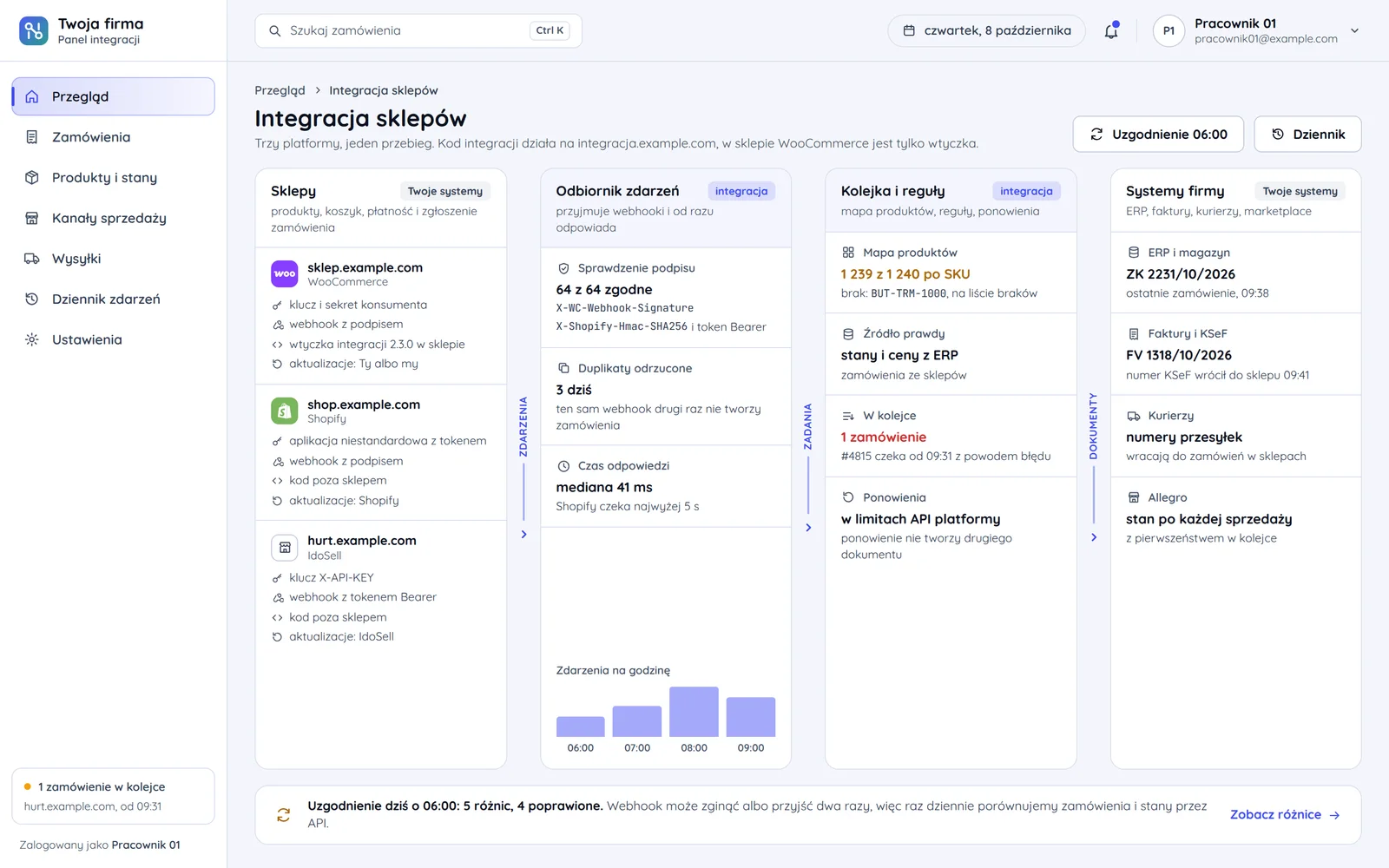
Task: Click the Twoje systemy badge on Sklepy
Action: point(445,191)
